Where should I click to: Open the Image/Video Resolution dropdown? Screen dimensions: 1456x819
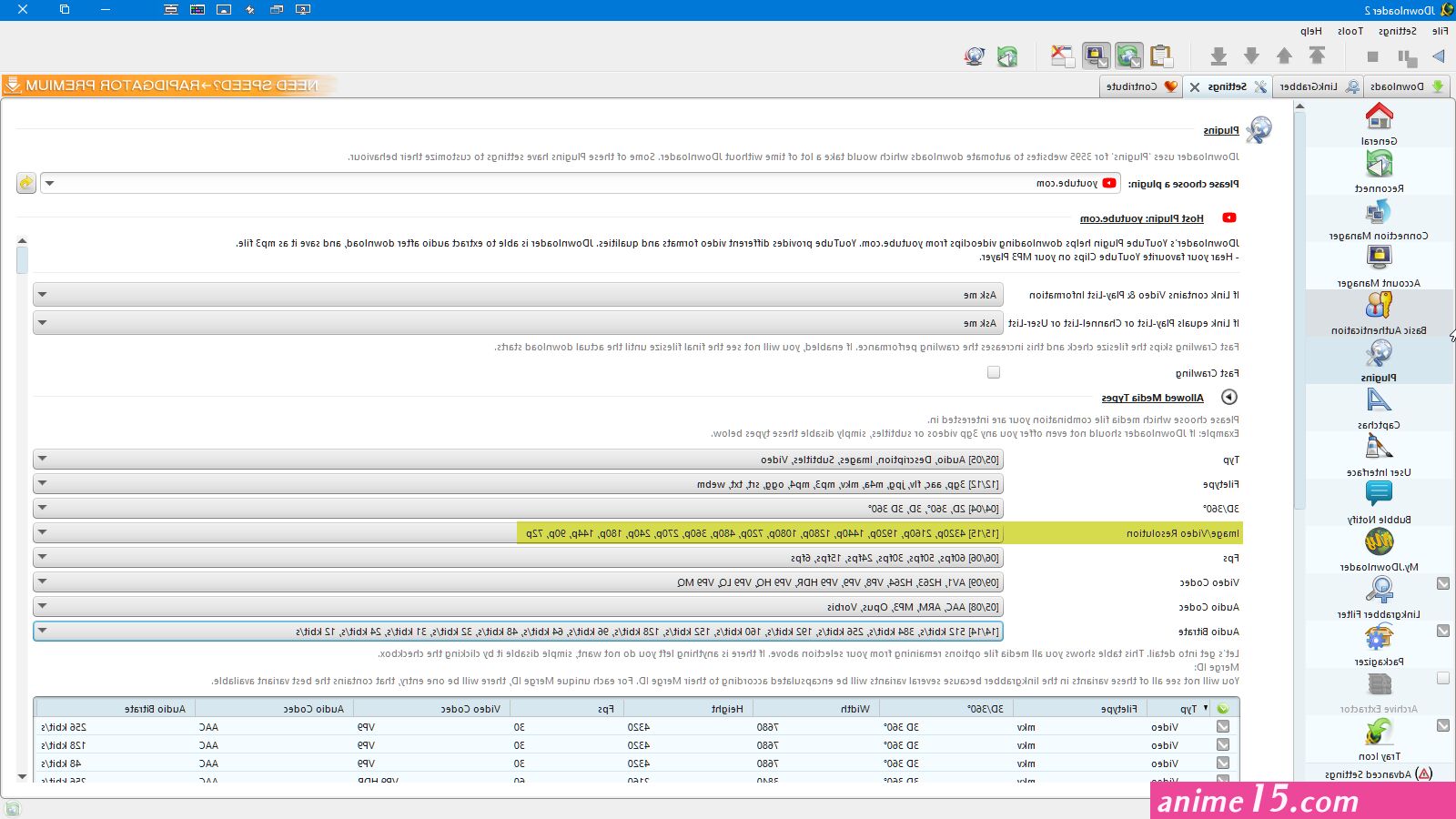[518, 533]
